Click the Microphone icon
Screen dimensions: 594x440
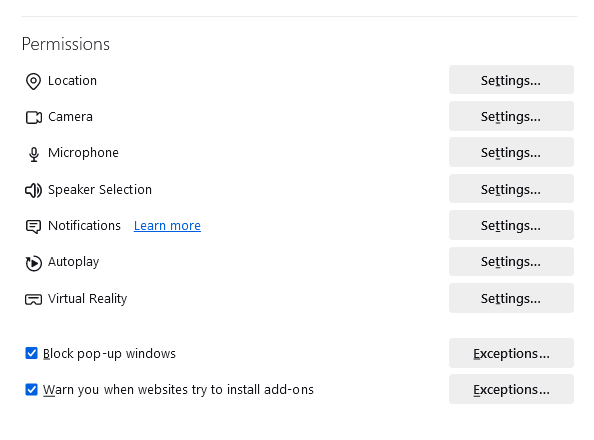[x=34, y=154]
